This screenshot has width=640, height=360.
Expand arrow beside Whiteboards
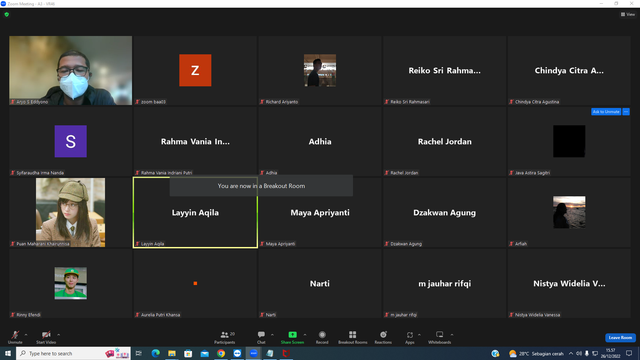coord(452,335)
